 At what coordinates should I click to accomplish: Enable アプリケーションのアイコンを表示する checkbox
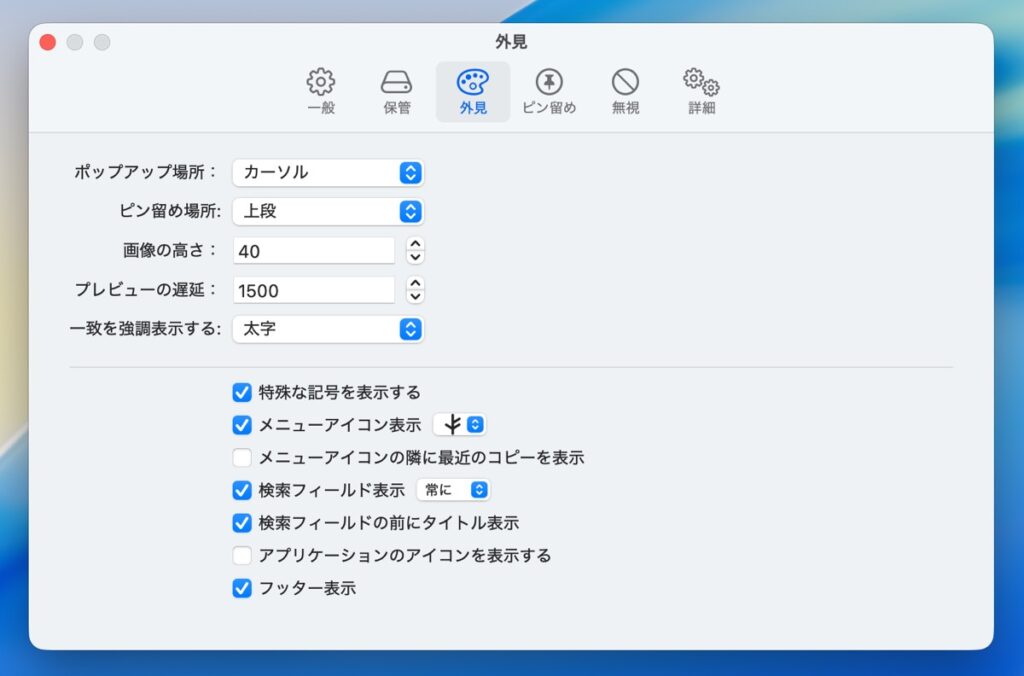(x=242, y=555)
